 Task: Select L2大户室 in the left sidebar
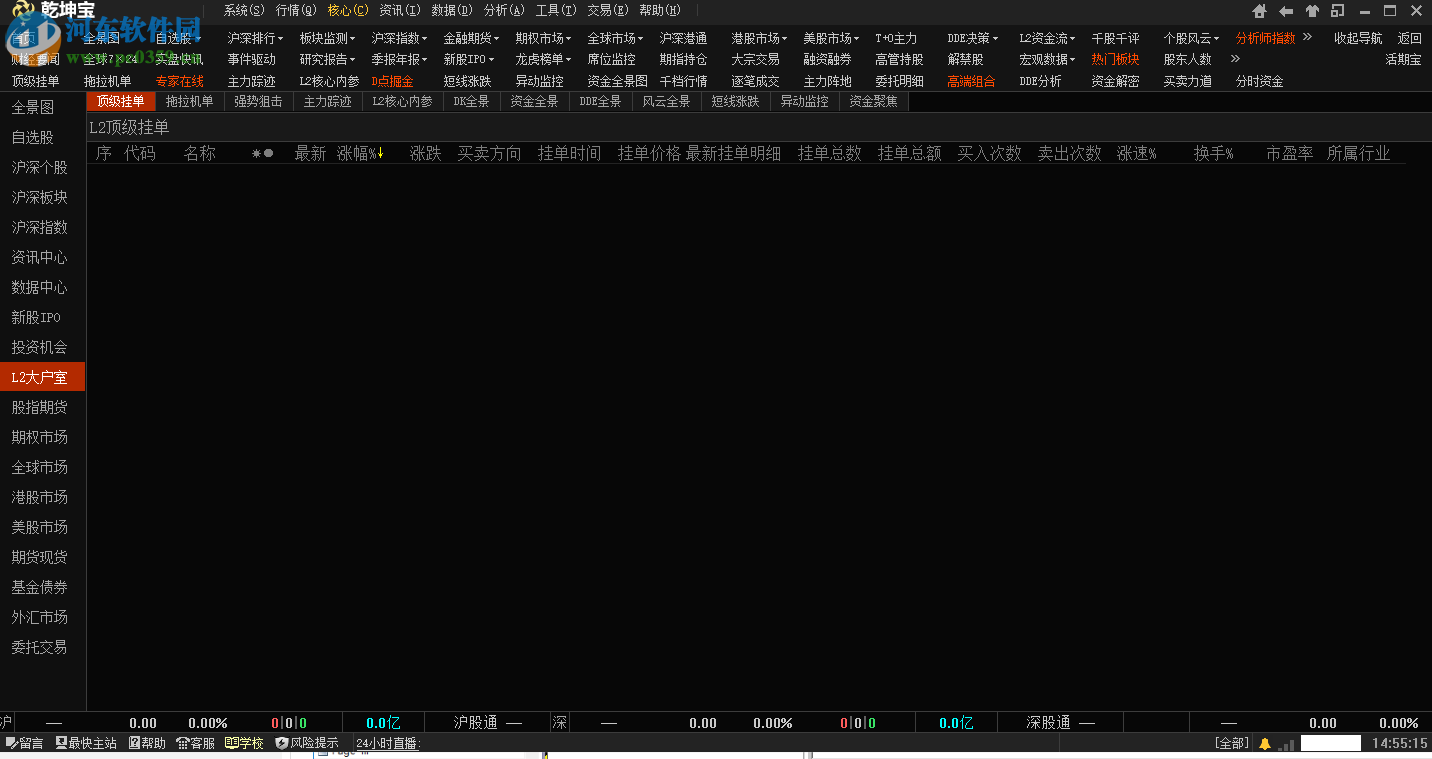[40, 377]
